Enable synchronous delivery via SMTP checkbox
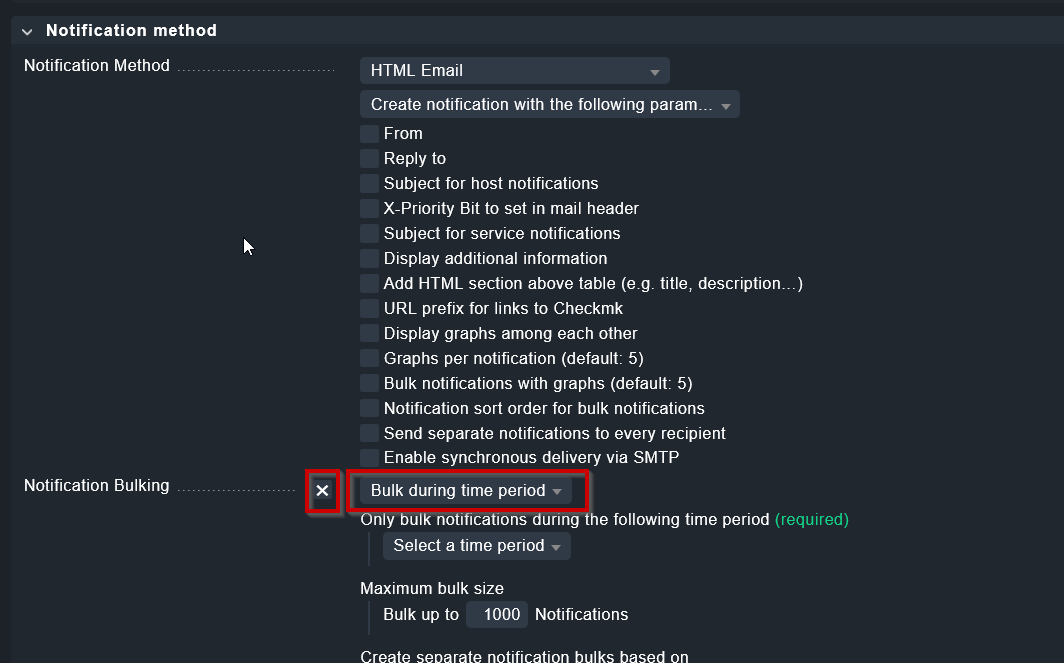The width and height of the screenshot is (1064, 663). (x=370, y=458)
